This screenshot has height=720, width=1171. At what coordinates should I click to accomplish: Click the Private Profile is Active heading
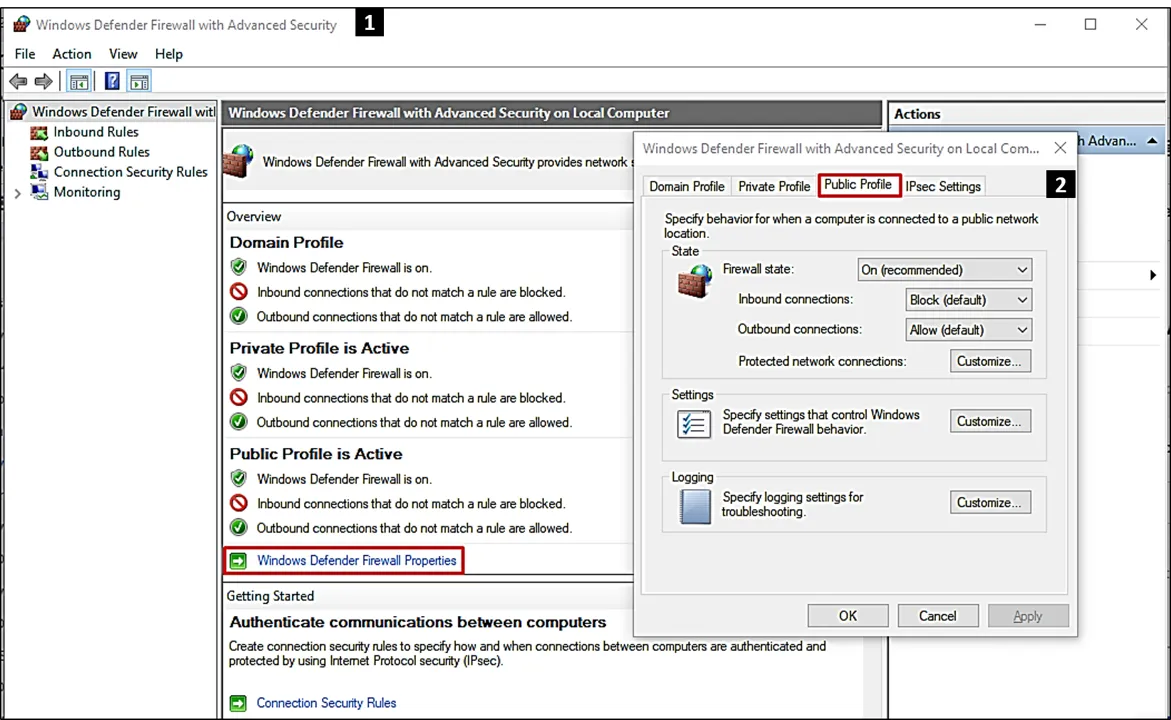coord(319,348)
